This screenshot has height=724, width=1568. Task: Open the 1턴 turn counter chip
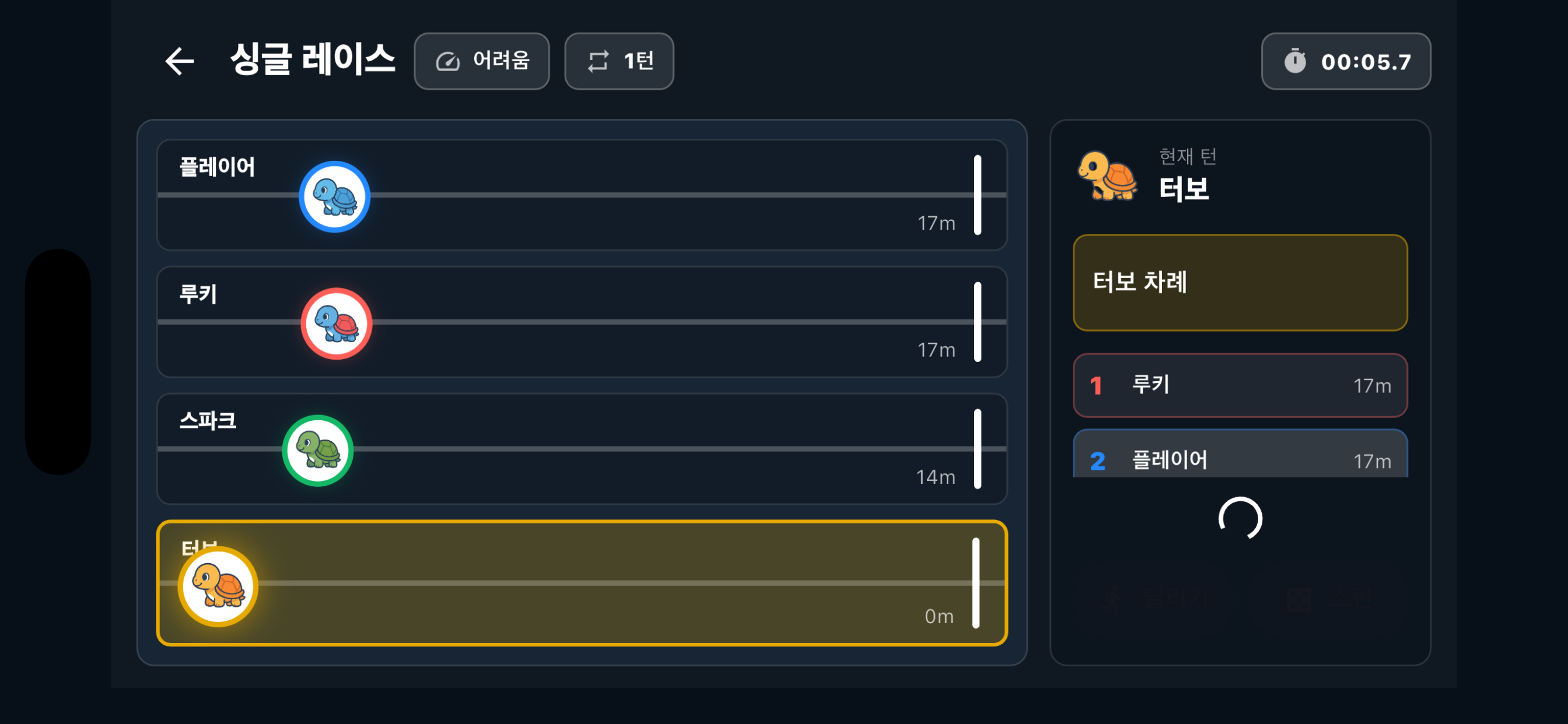tap(618, 61)
